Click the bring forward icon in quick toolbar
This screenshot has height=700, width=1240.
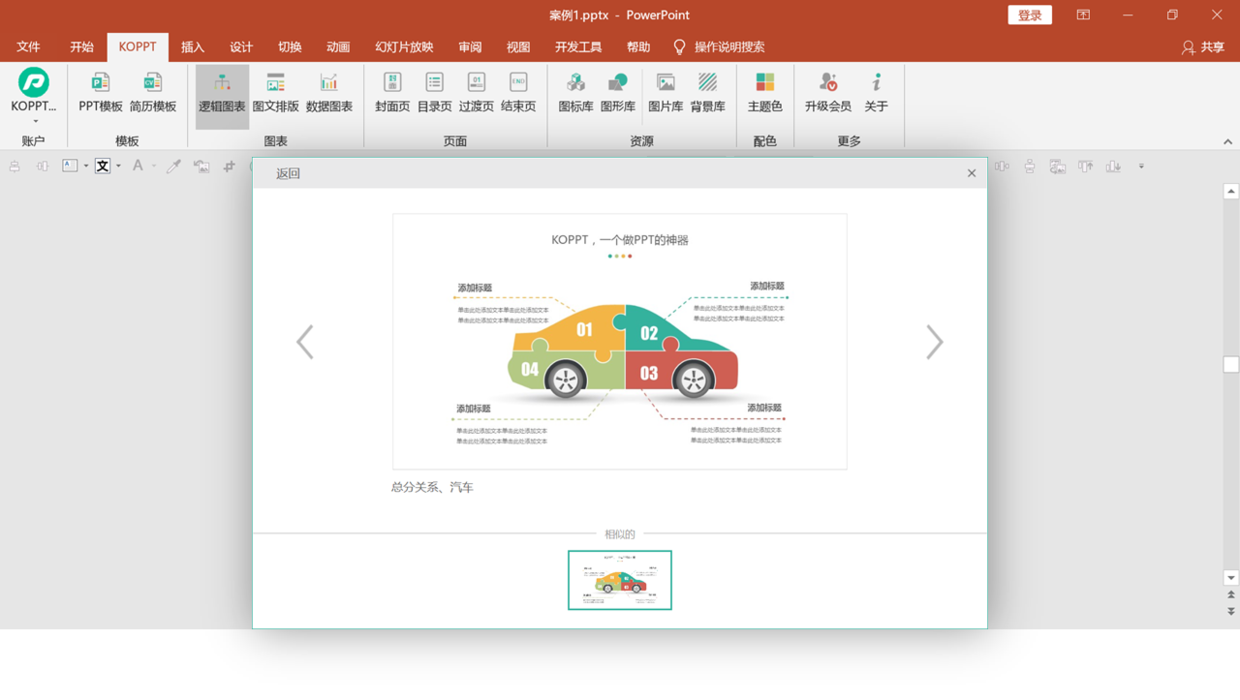1085,166
